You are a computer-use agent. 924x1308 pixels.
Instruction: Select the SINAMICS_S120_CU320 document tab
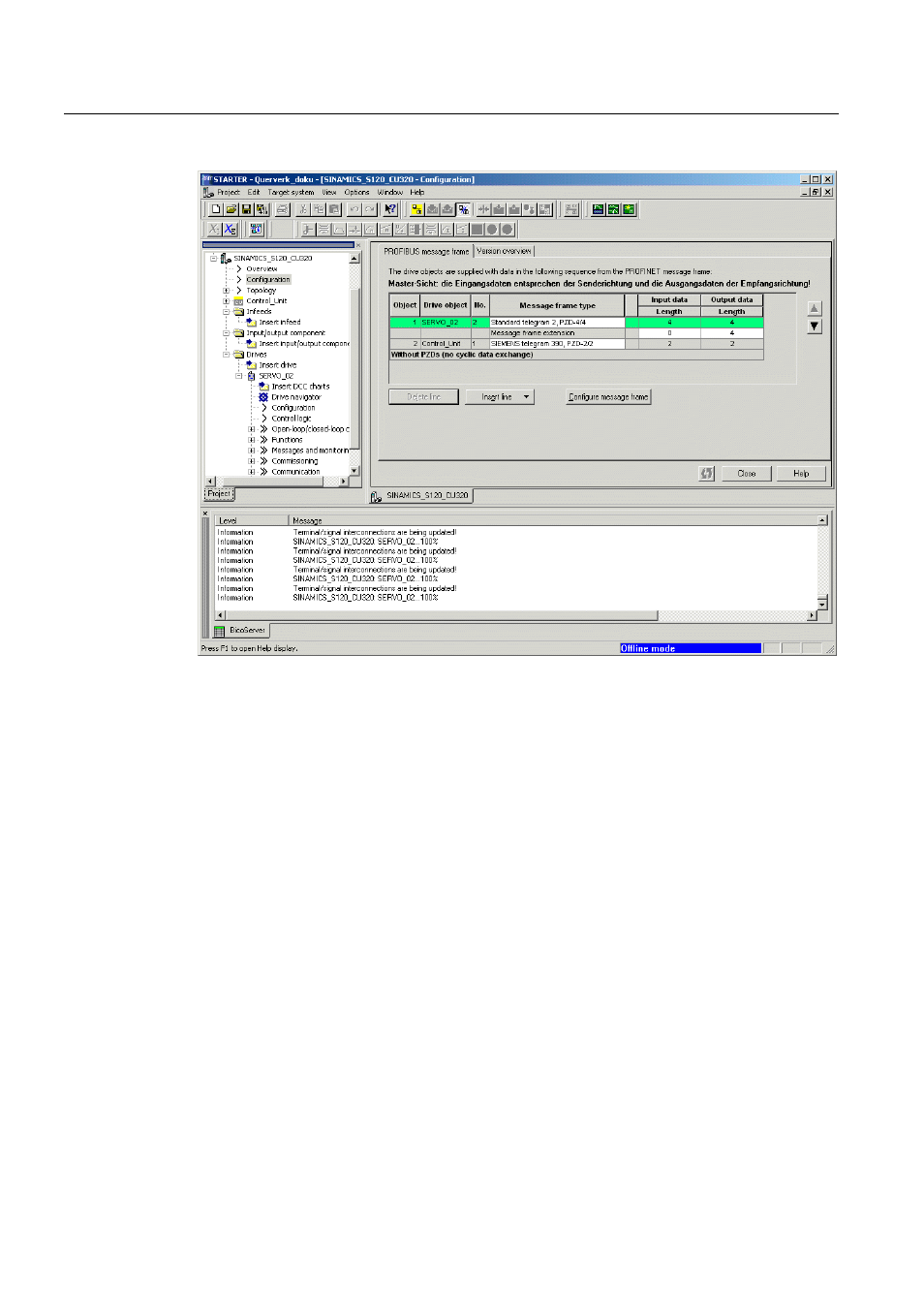[x=421, y=496]
